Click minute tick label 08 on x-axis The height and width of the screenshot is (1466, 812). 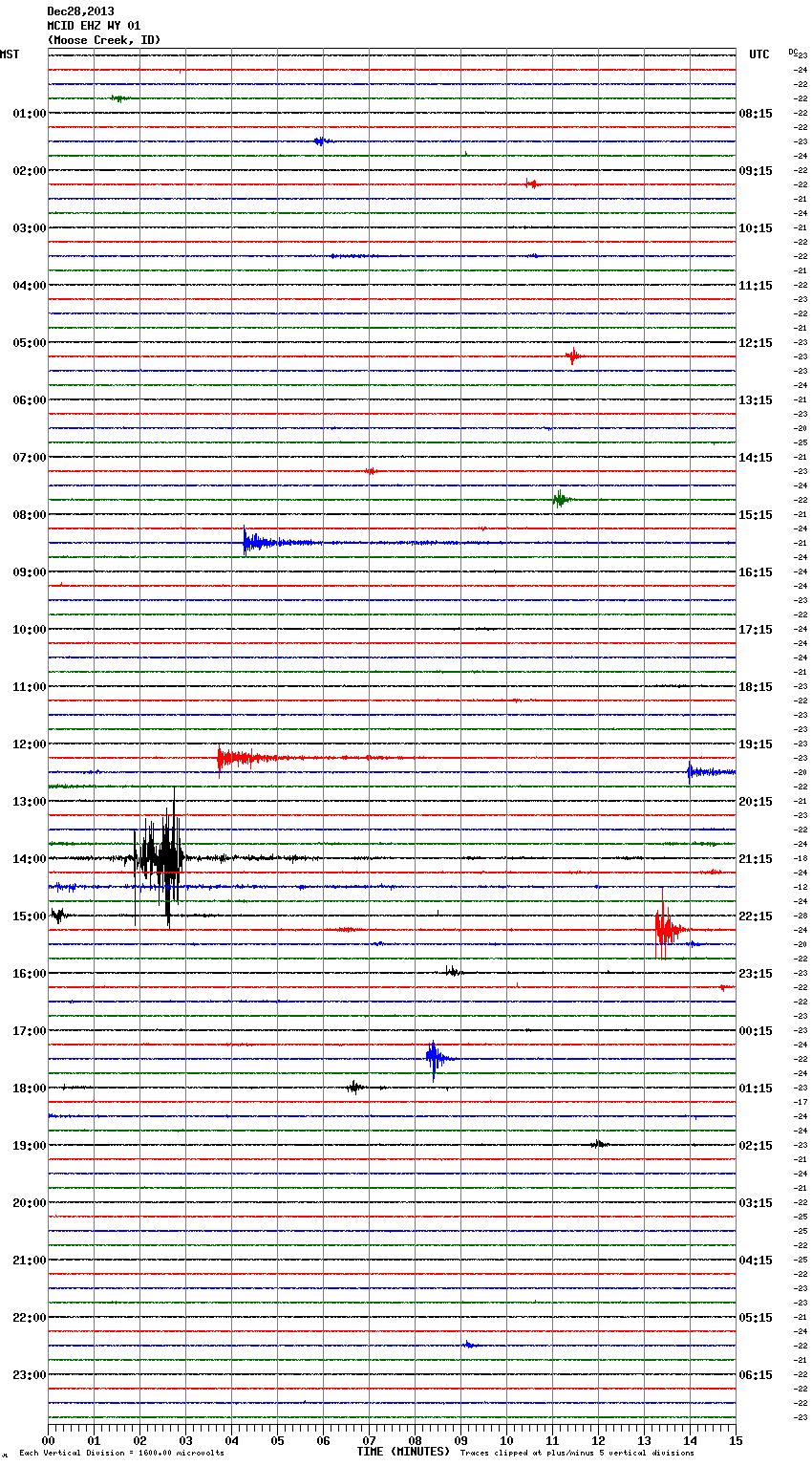pos(415,1440)
